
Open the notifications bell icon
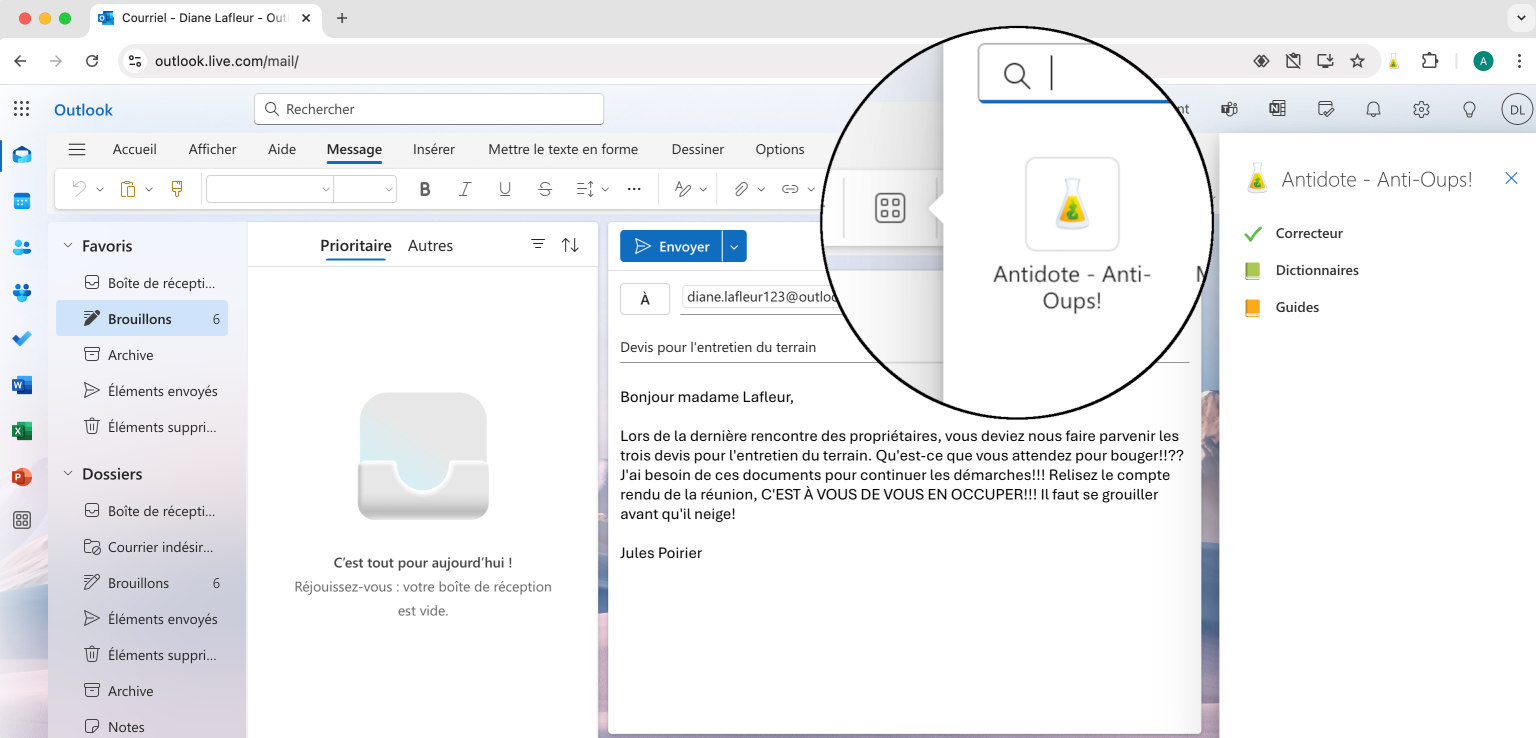tap(1374, 109)
